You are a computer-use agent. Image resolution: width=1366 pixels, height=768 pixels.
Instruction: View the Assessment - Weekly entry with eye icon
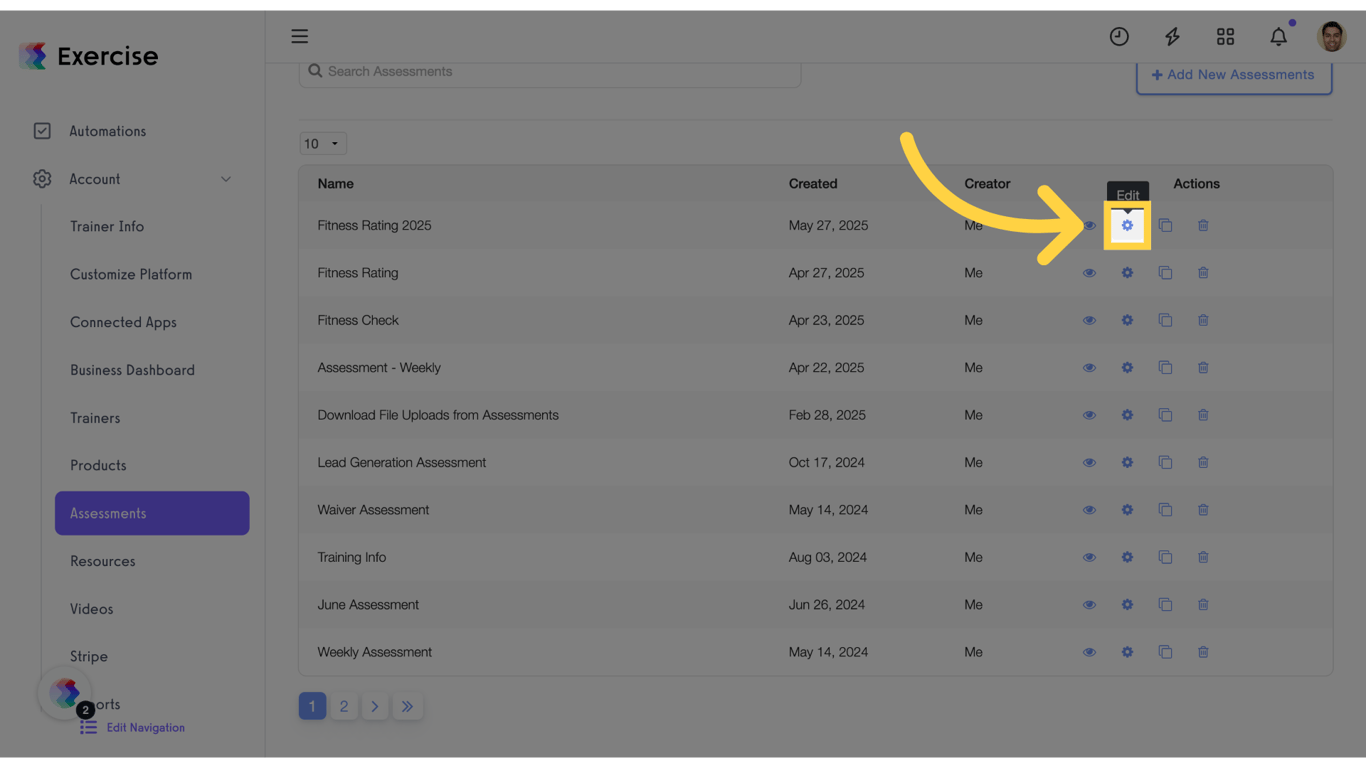(x=1089, y=368)
